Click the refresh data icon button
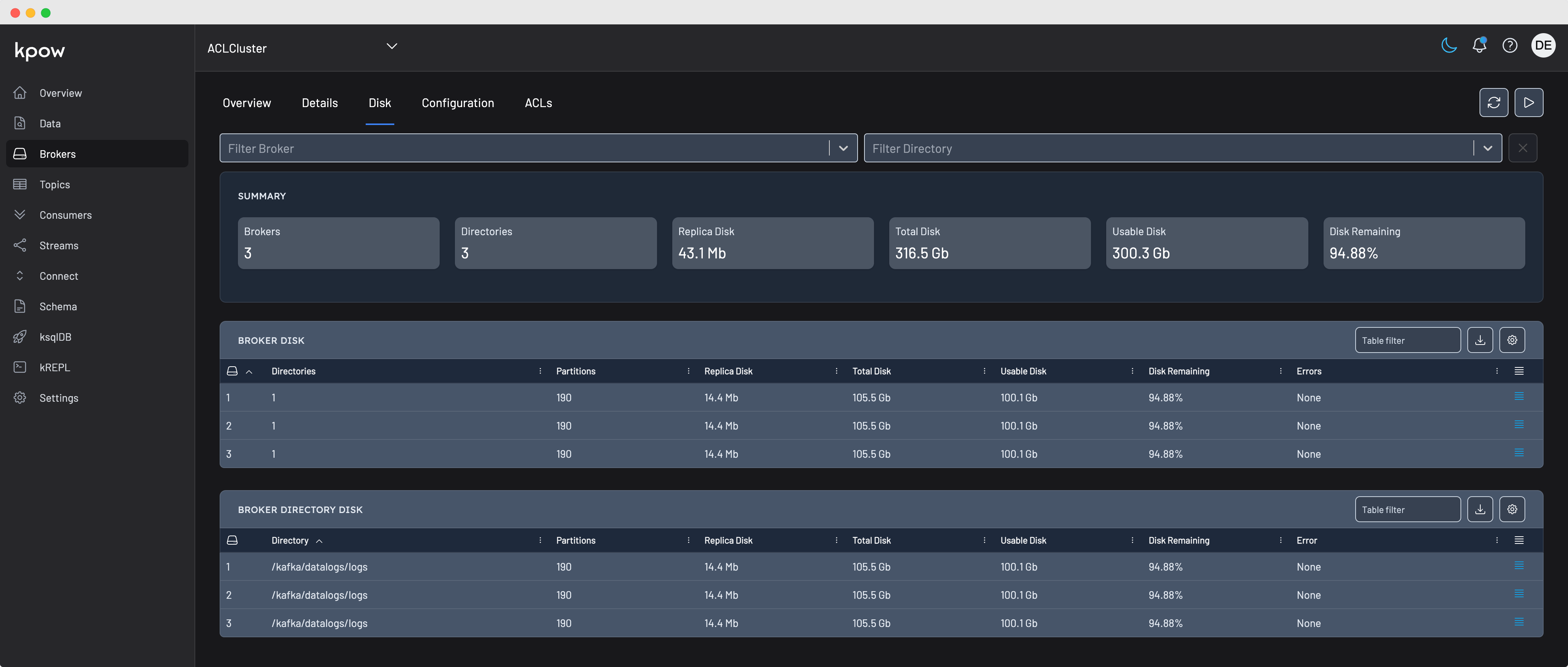Screen dimensions: 1568x667 pos(1494,103)
